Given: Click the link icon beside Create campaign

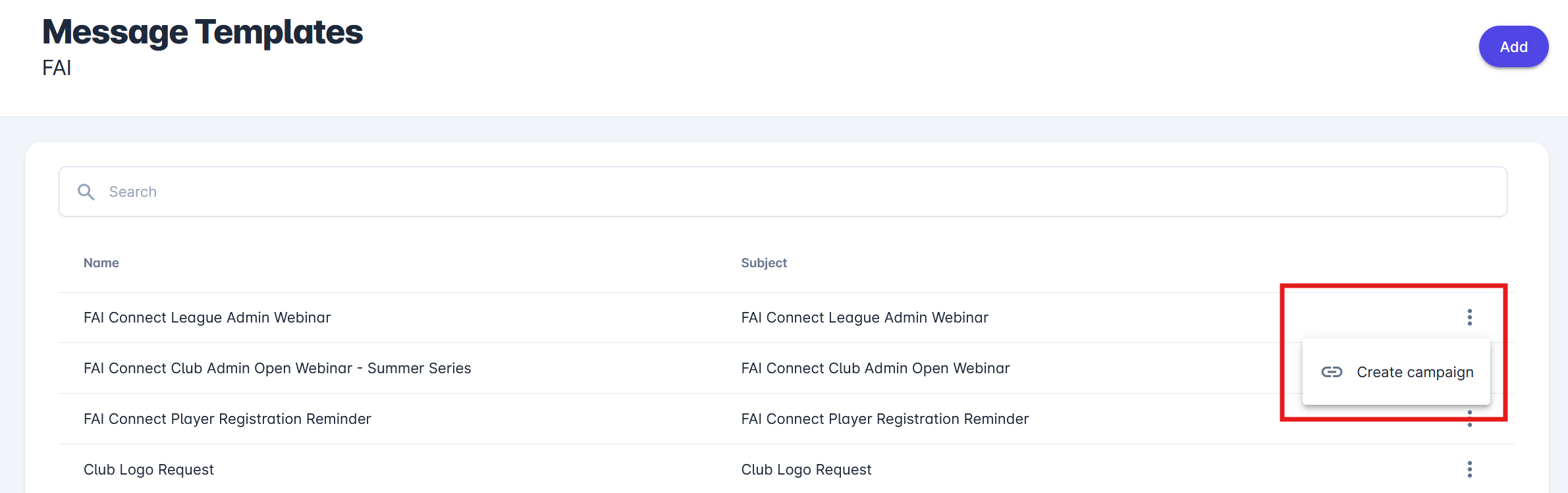Looking at the screenshot, I should (1332, 372).
